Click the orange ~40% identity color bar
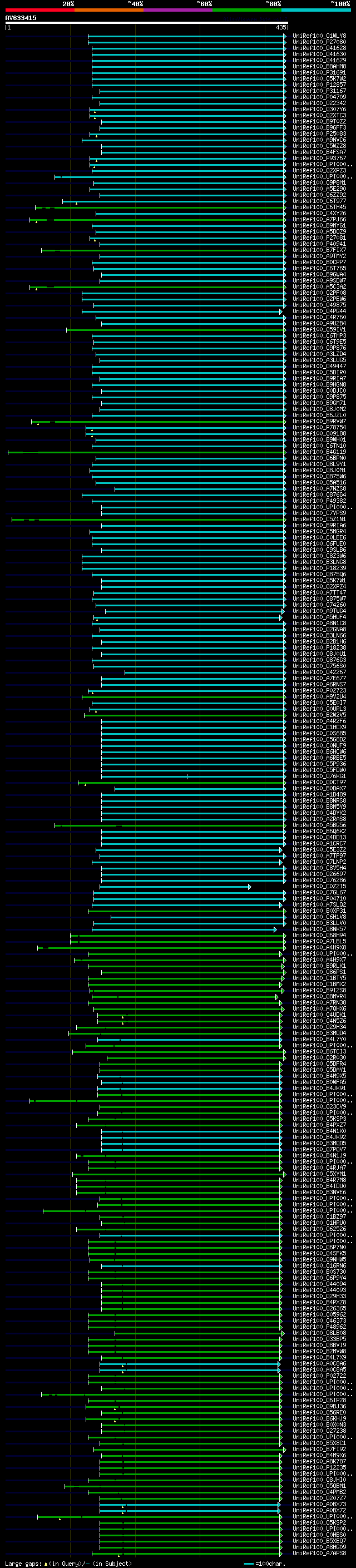The width and height of the screenshot is (356, 1568). 109,10
